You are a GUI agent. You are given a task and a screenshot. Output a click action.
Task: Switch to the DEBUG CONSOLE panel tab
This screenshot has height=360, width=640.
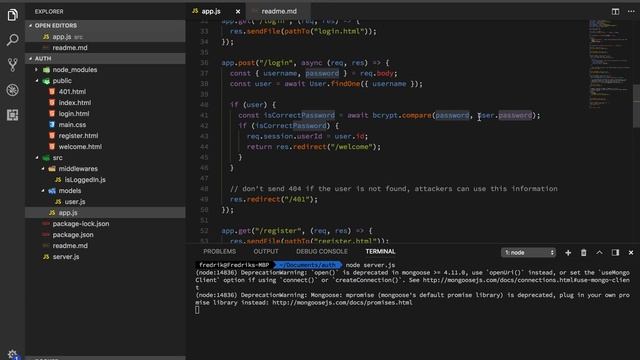click(322, 251)
